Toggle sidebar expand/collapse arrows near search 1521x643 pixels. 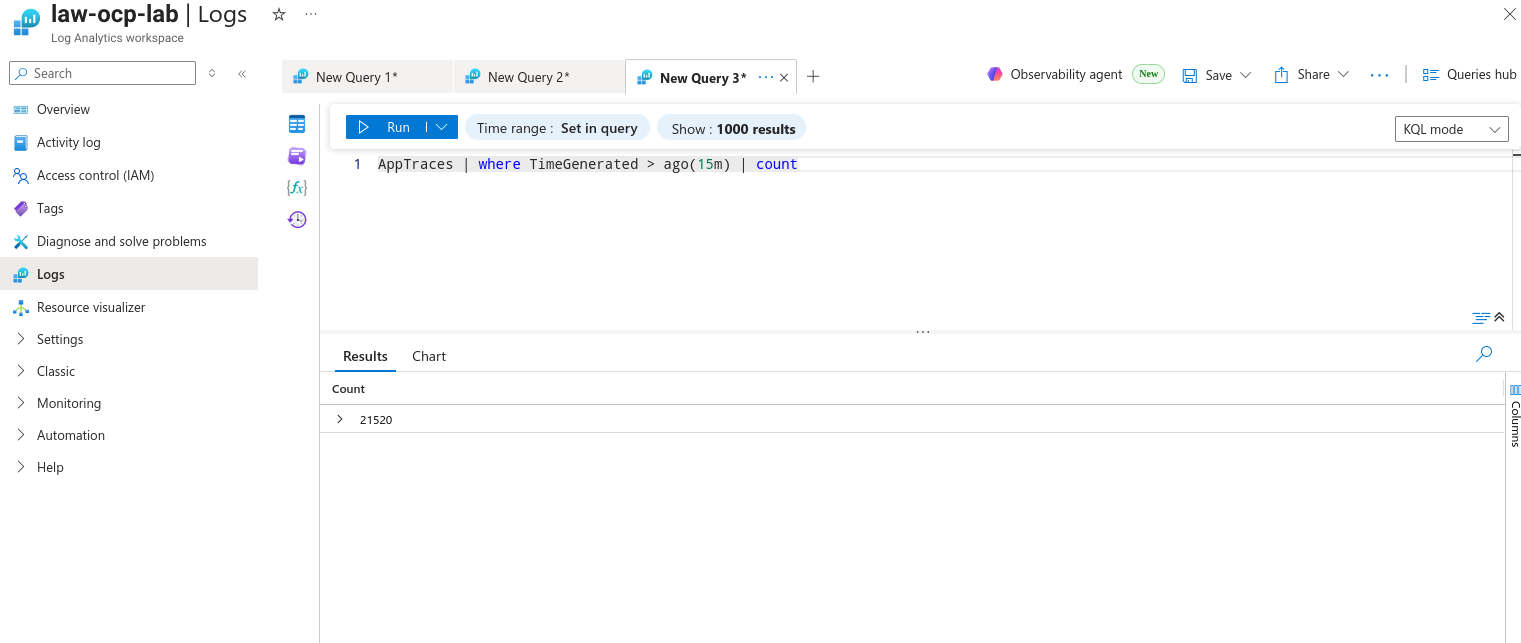[212, 73]
